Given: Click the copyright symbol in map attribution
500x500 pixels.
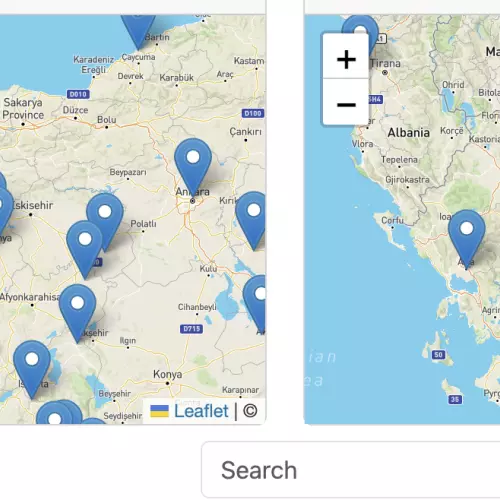Looking at the screenshot, I should 250,411.
